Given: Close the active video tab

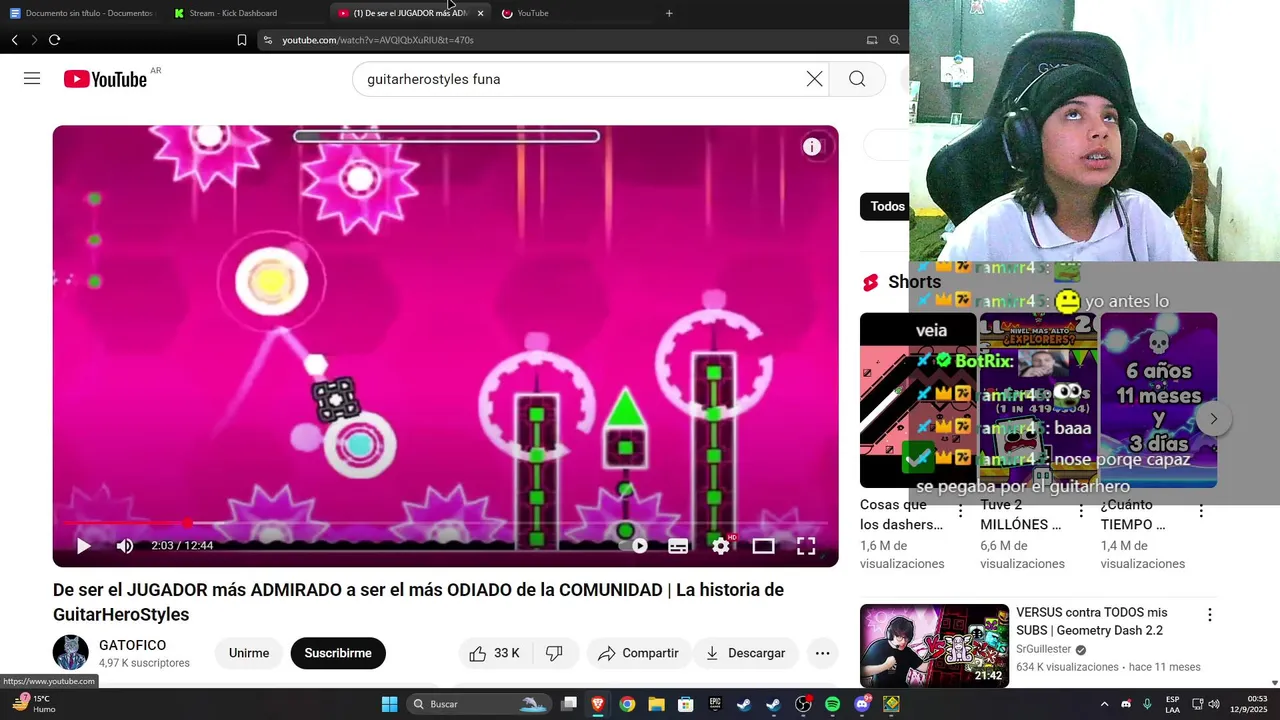Looking at the screenshot, I should click(480, 13).
